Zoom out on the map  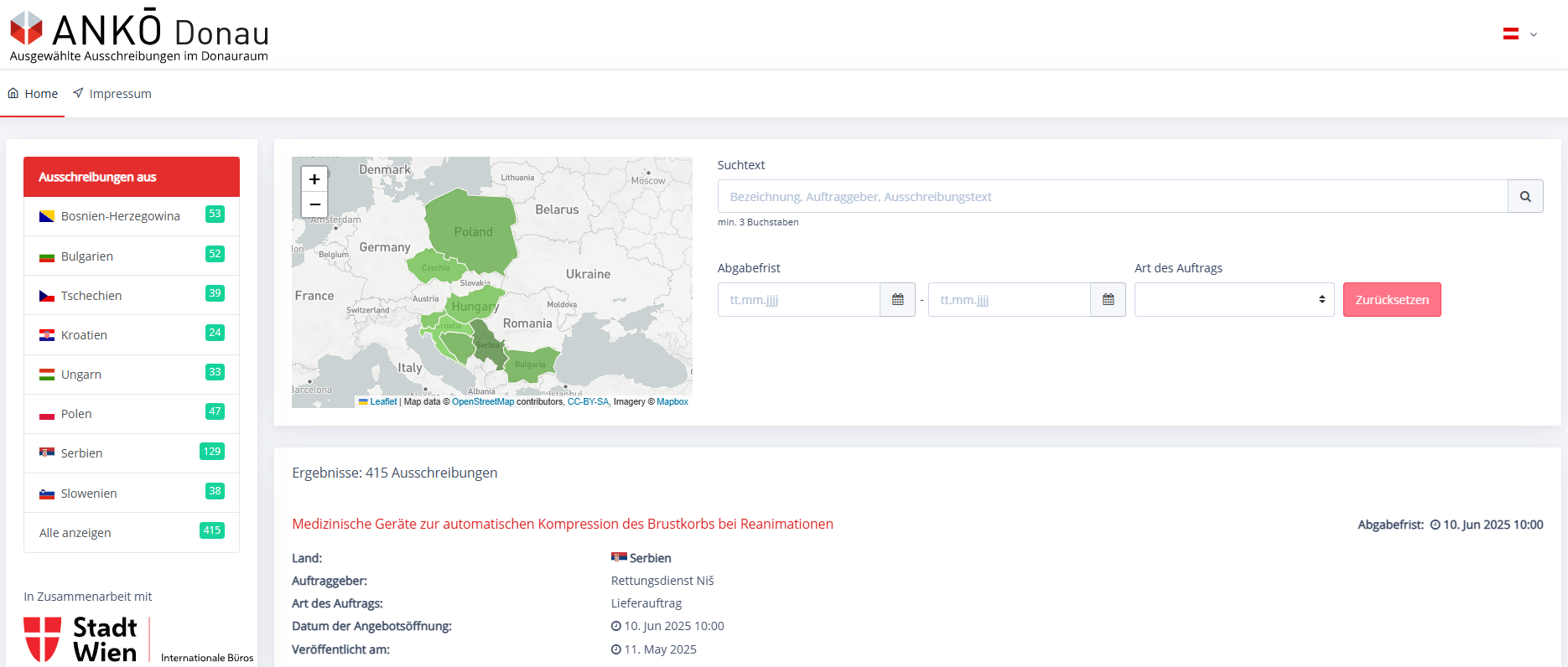pos(314,204)
